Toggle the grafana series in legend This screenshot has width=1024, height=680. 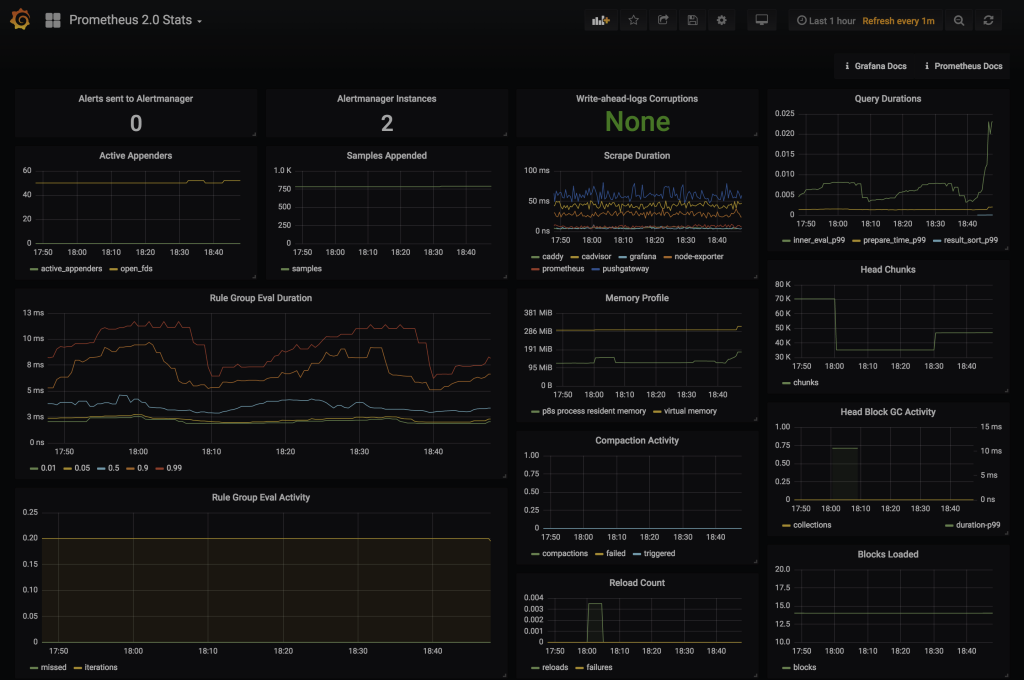coord(643,257)
